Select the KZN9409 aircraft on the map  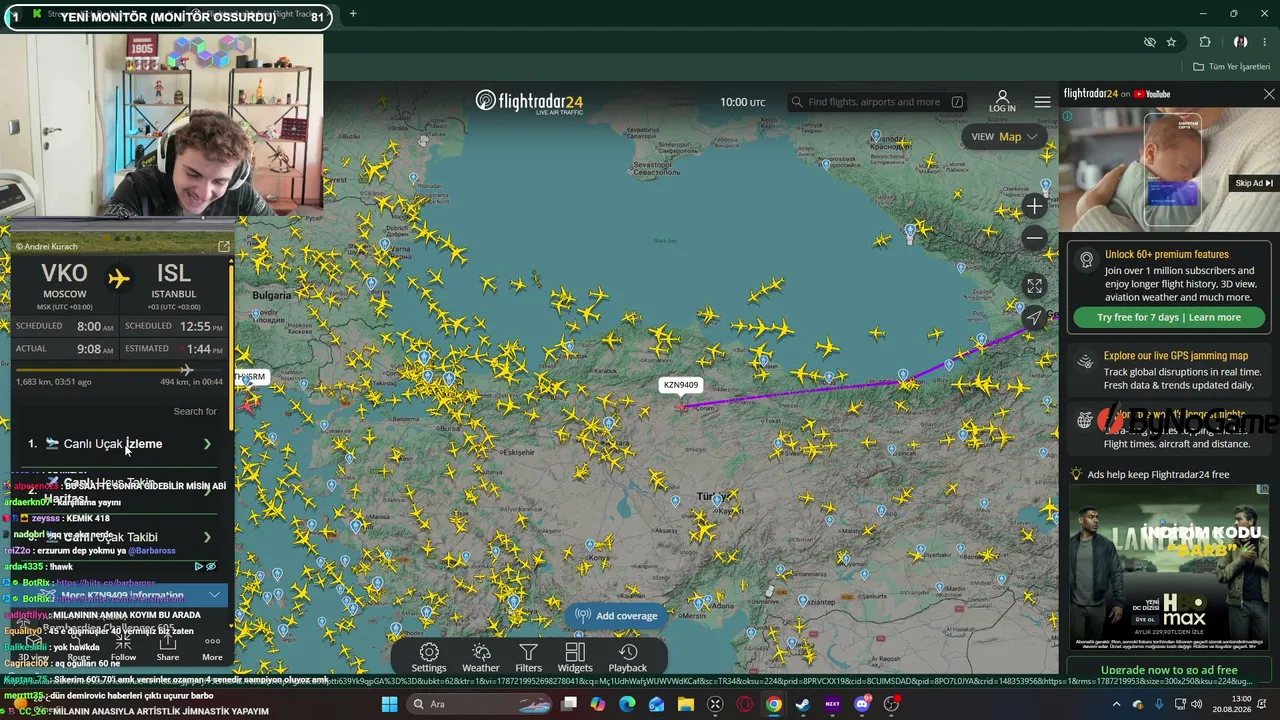point(681,406)
